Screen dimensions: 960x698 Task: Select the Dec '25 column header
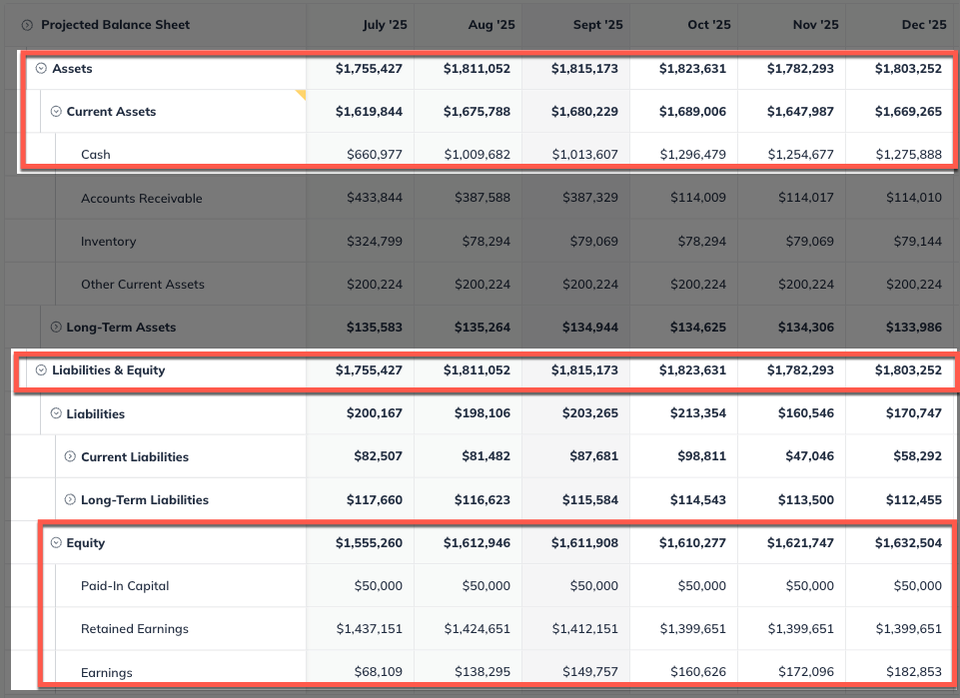coord(924,24)
